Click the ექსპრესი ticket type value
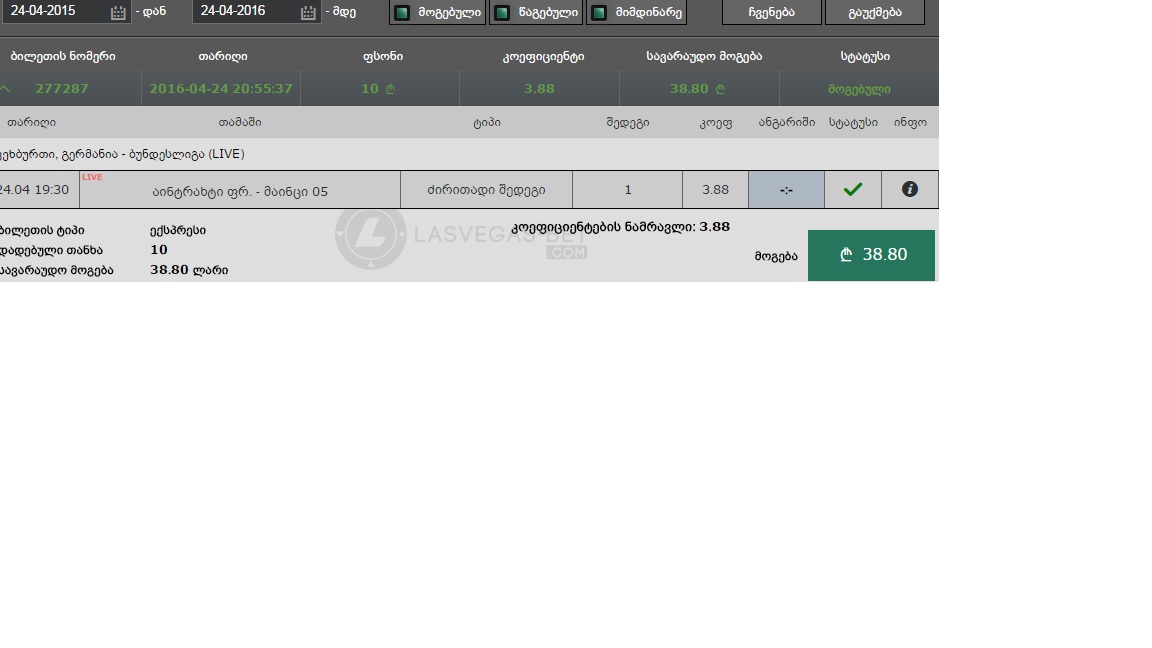 coord(178,231)
